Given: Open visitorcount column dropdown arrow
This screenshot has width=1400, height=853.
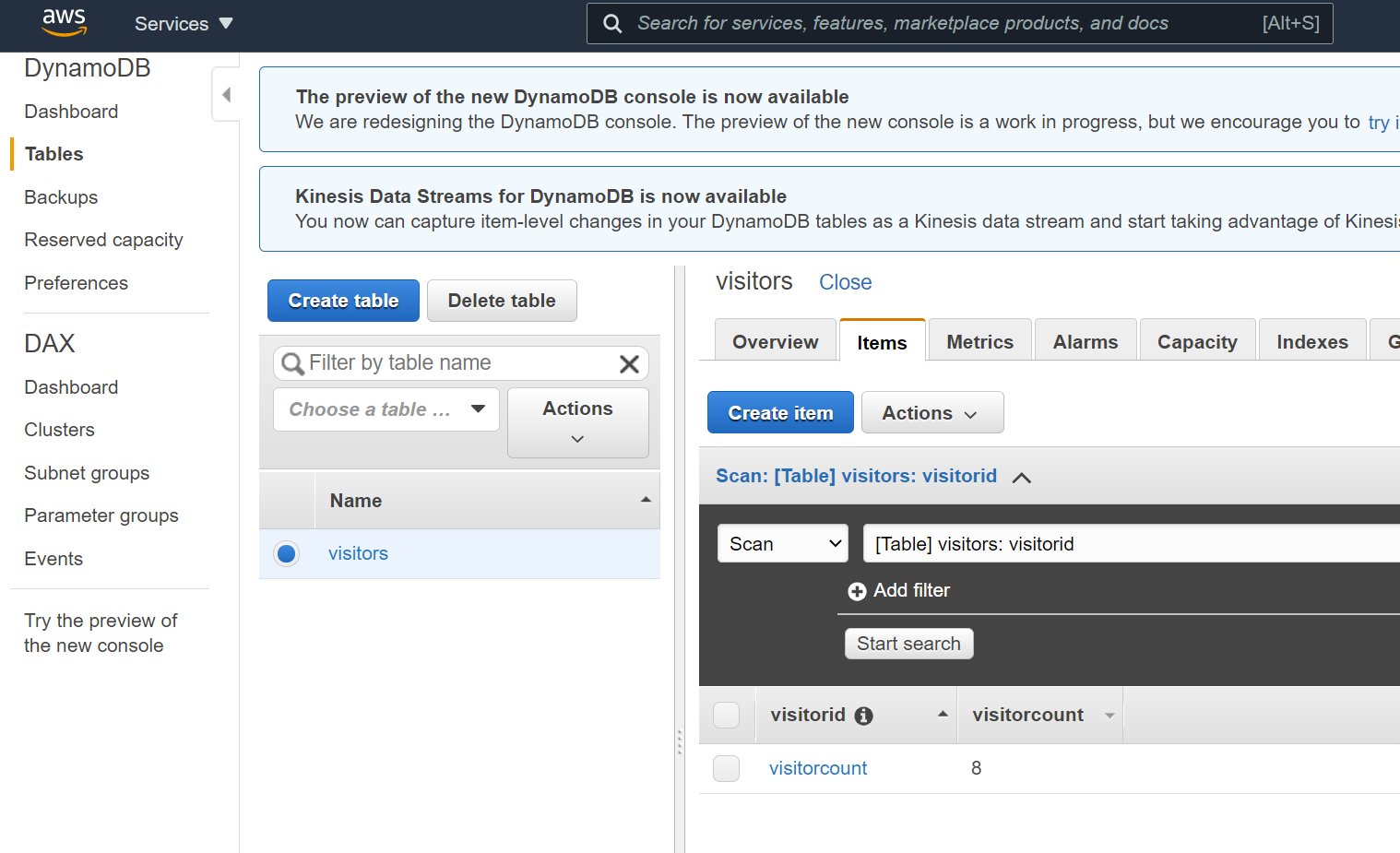Looking at the screenshot, I should pos(1109,716).
